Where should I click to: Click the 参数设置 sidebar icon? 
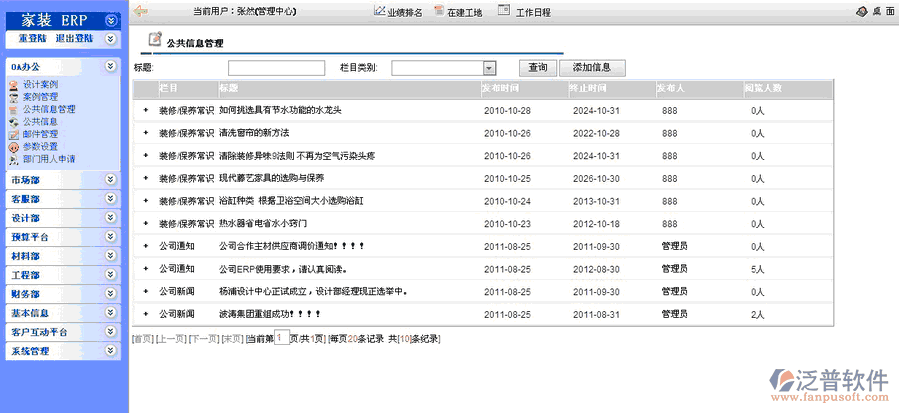click(x=14, y=147)
